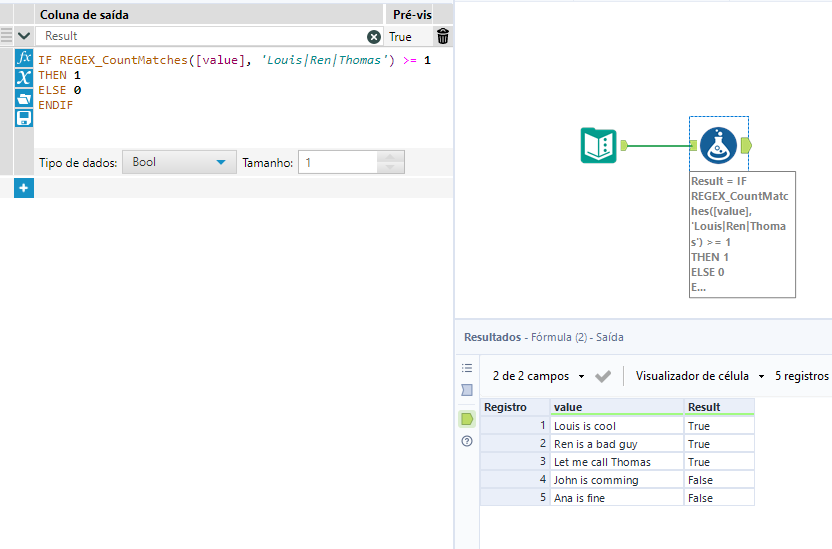Show messages list view in results

pos(467,368)
